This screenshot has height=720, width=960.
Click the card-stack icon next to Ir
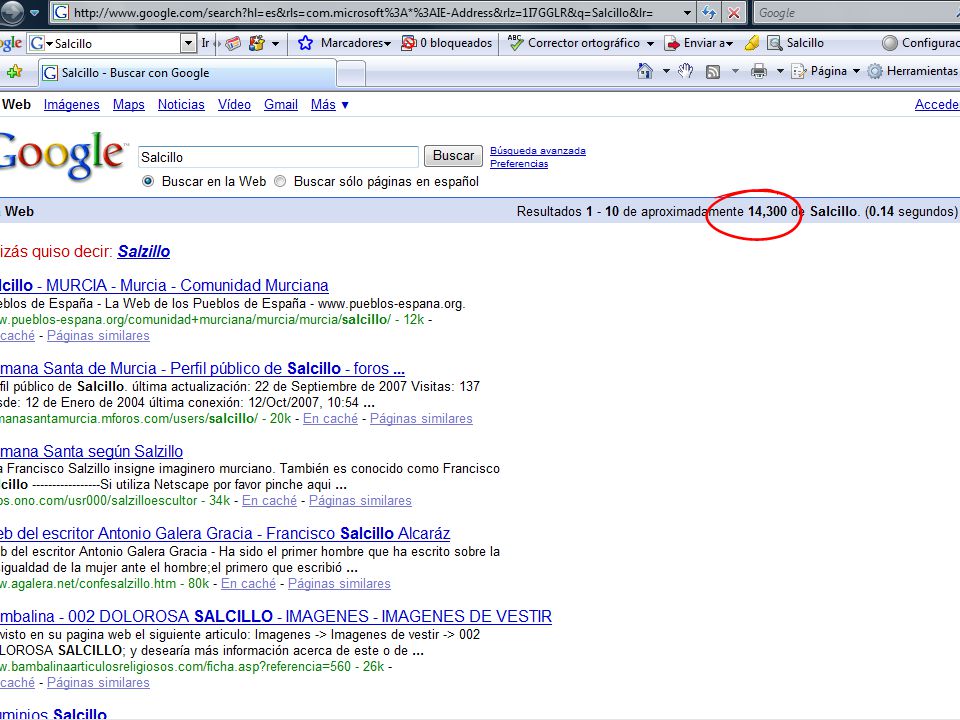point(233,43)
